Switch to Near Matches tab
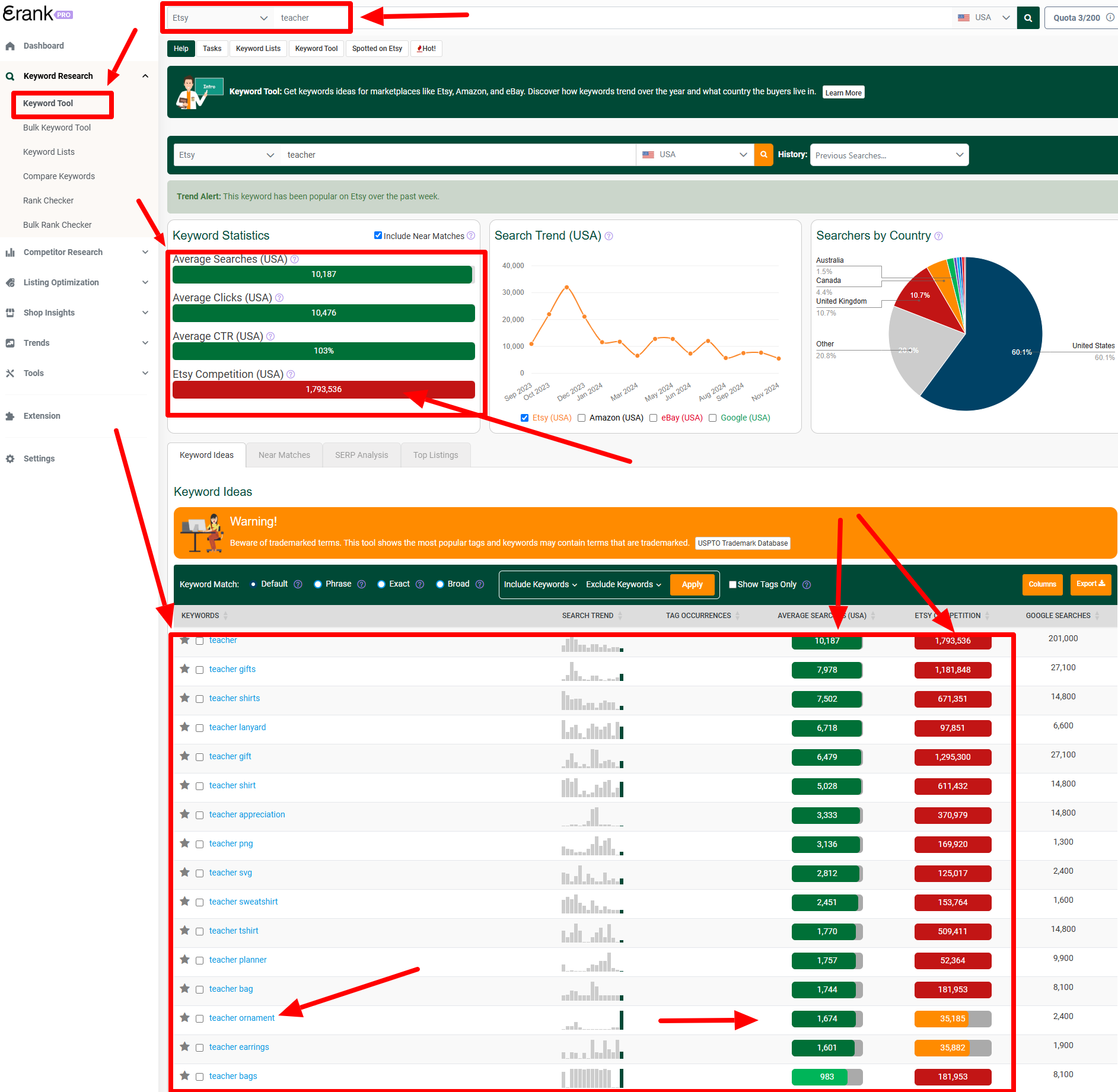Screen dimensions: 1118x1092 [284, 455]
